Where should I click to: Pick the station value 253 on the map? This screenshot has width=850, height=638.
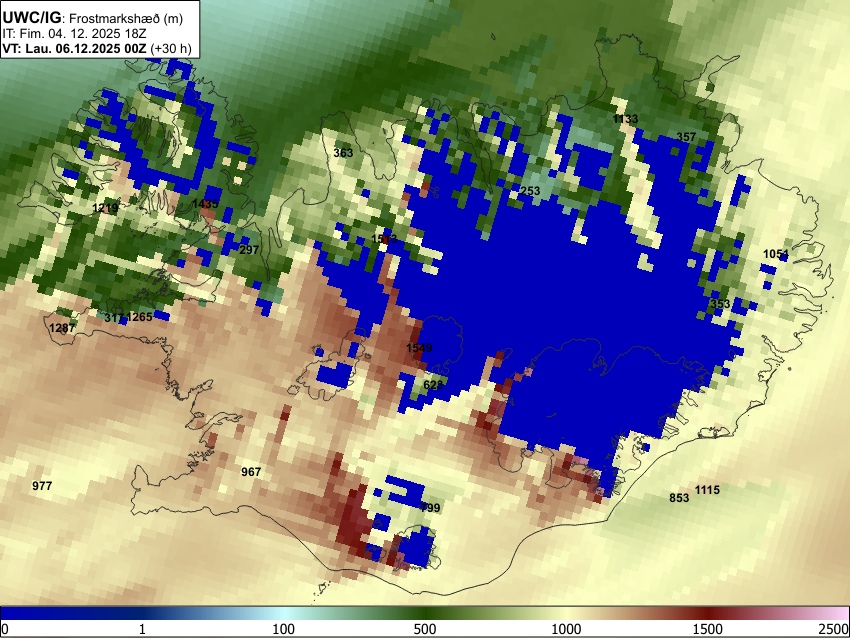[x=530, y=191]
